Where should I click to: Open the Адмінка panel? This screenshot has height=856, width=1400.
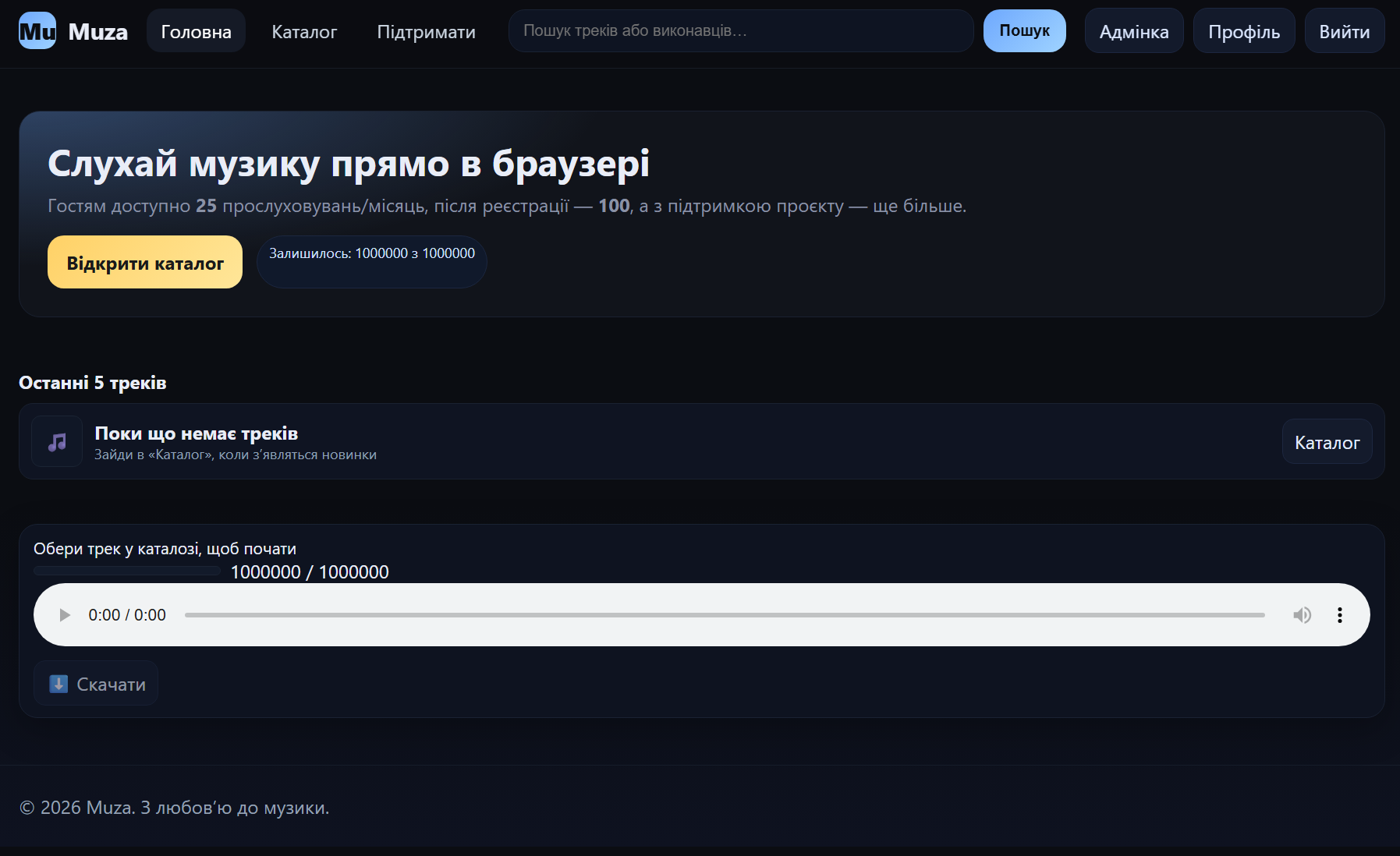[1133, 31]
